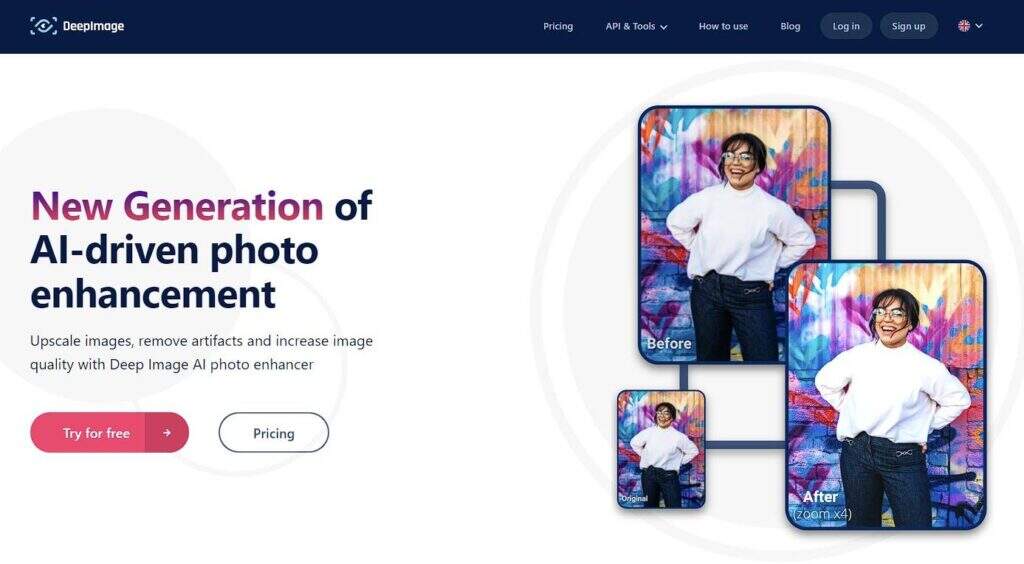Screen dimensions: 1024x564
Task: Open the Blog page
Action: 790,26
